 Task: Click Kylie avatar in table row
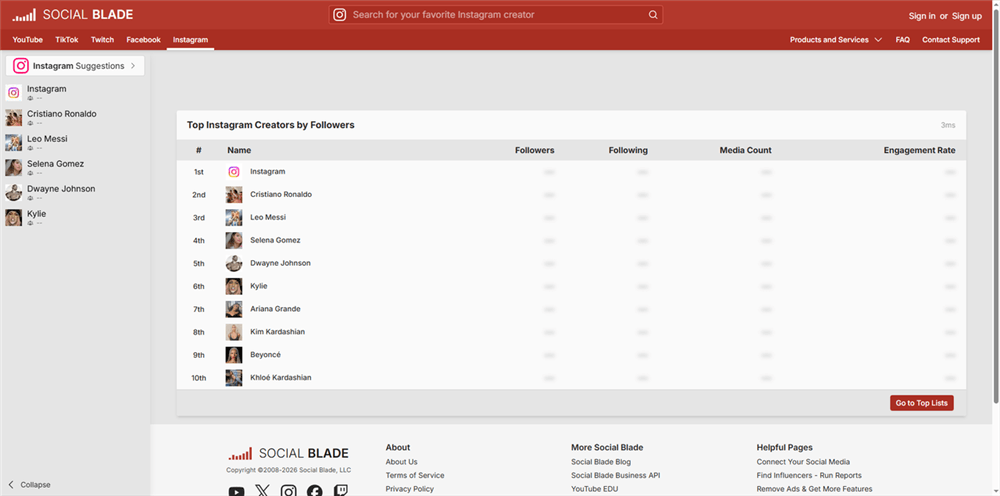pyautogui.click(x=234, y=286)
